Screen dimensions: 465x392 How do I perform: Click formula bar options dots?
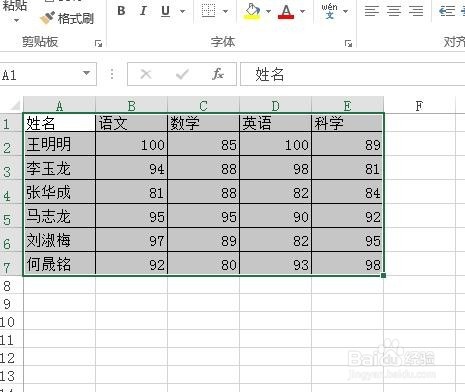[x=112, y=74]
